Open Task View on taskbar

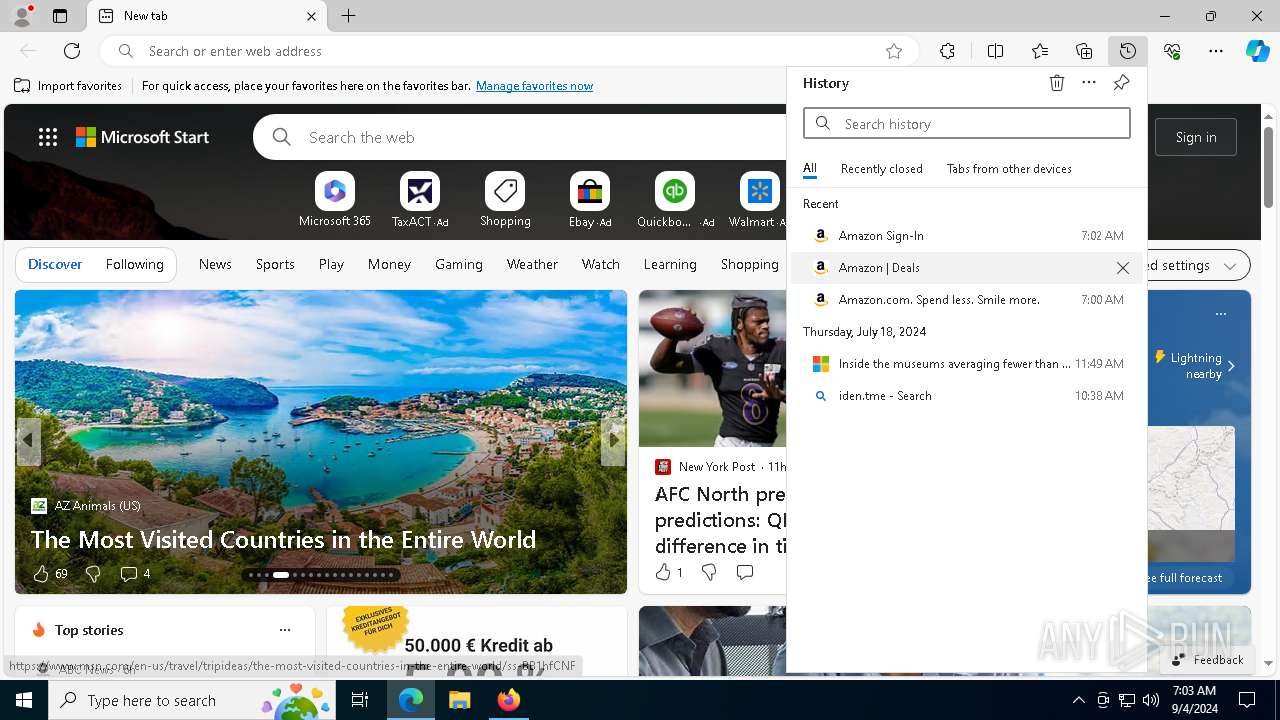[360, 700]
